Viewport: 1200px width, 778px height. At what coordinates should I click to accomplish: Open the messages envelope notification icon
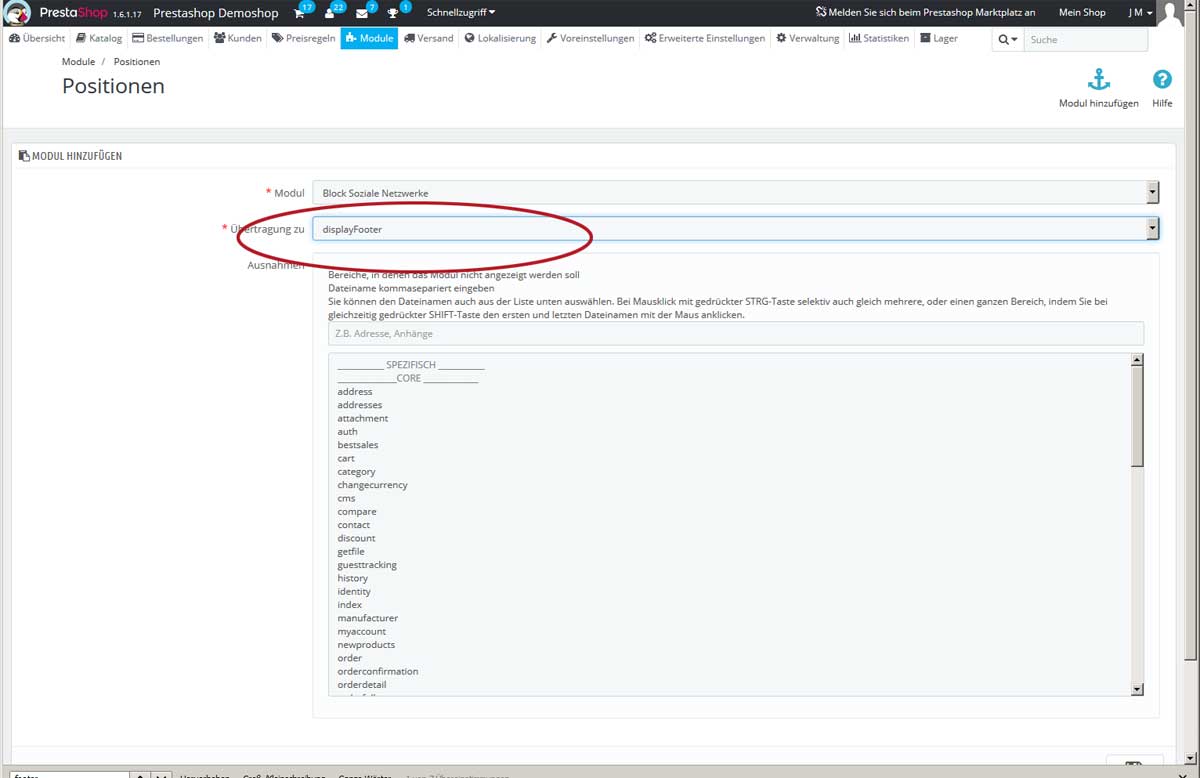tap(362, 13)
